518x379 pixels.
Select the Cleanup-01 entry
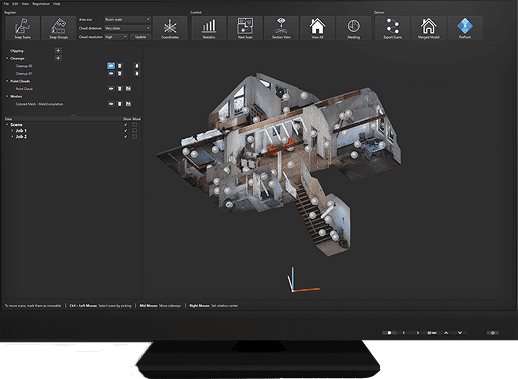click(x=24, y=73)
